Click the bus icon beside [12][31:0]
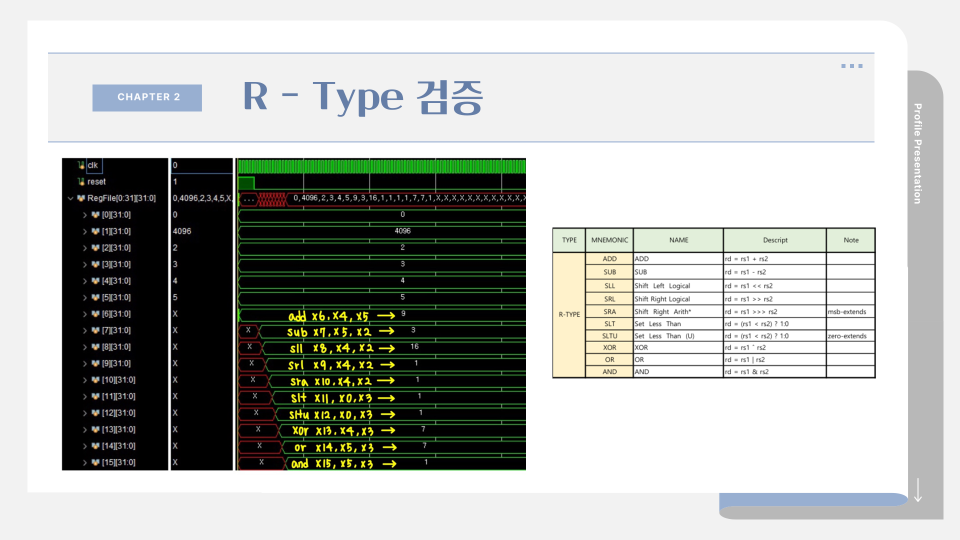Image resolution: width=960 pixels, height=540 pixels. click(96, 413)
